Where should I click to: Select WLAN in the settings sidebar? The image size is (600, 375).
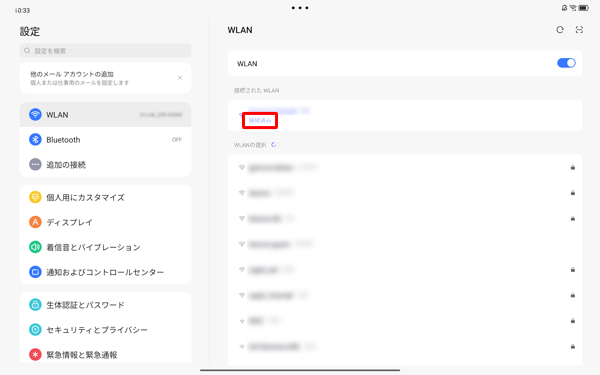(x=105, y=114)
